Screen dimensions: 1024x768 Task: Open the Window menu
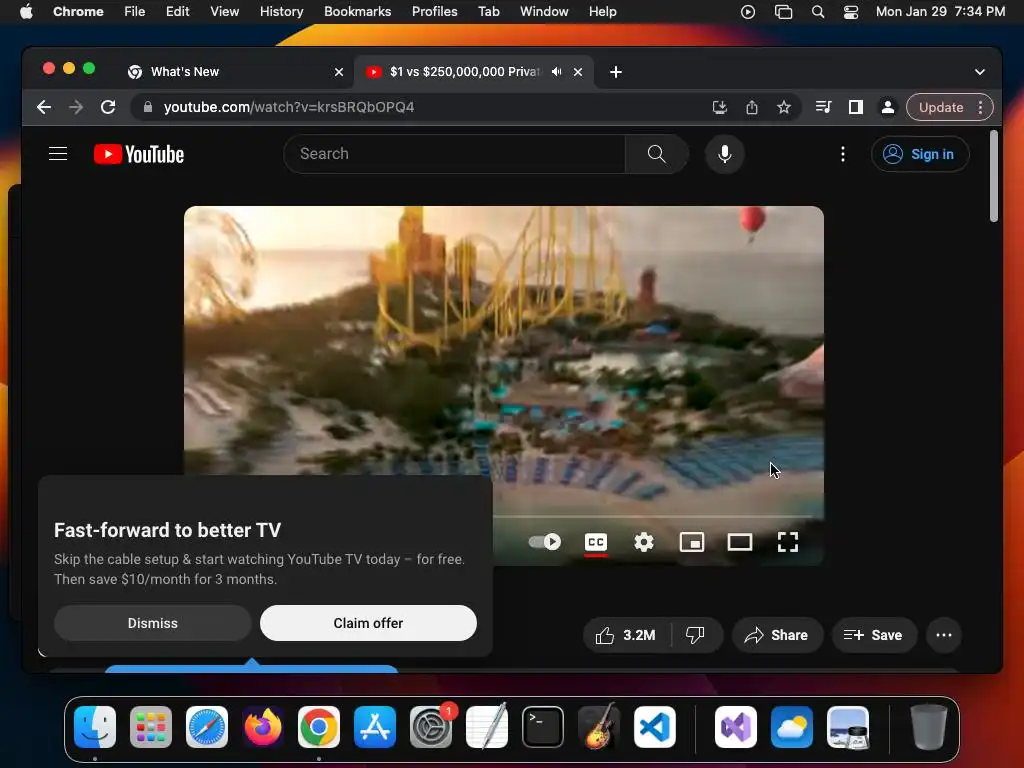(x=544, y=11)
